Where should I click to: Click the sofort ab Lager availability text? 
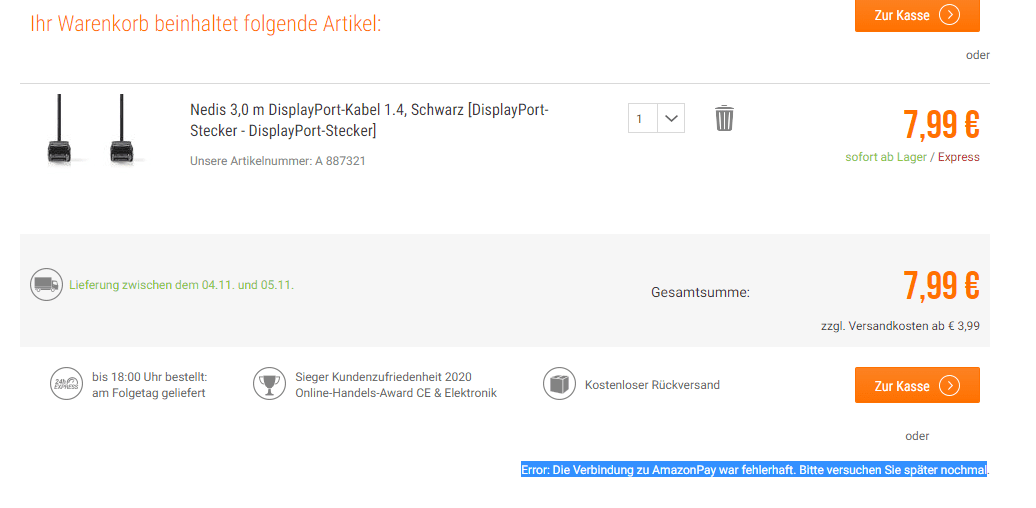pos(886,157)
